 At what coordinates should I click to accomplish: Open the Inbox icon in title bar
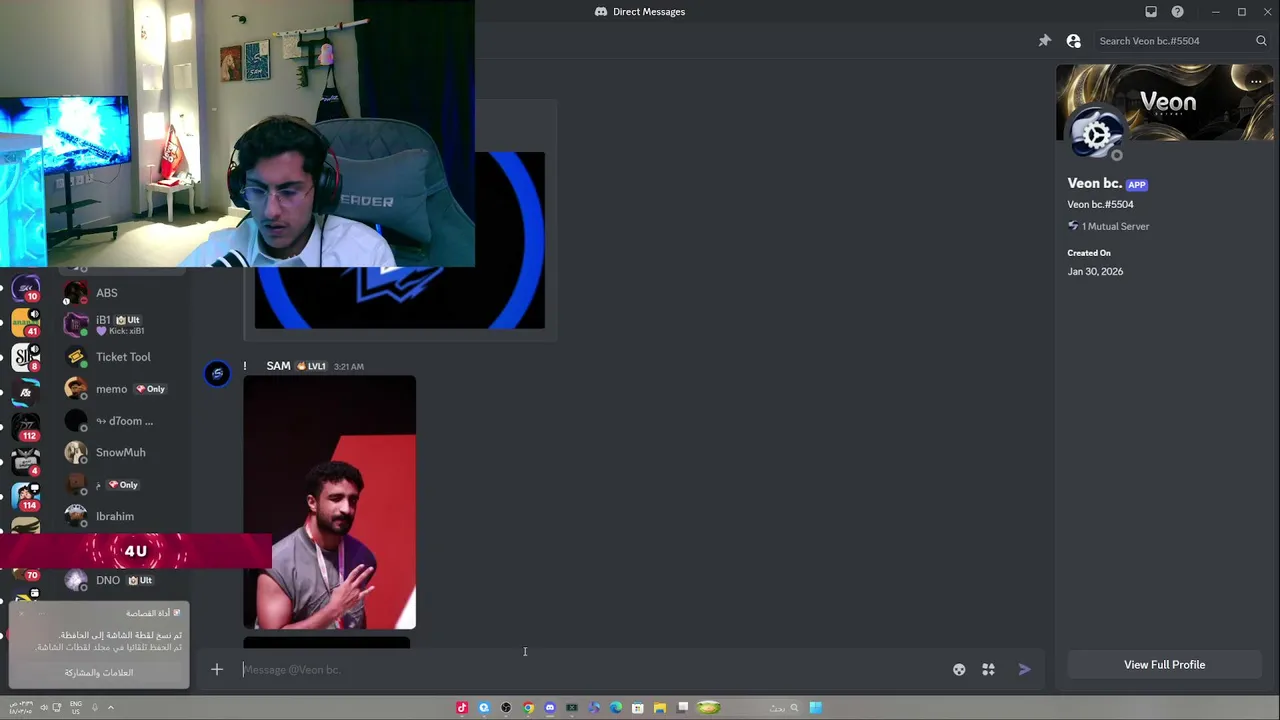[1151, 12]
